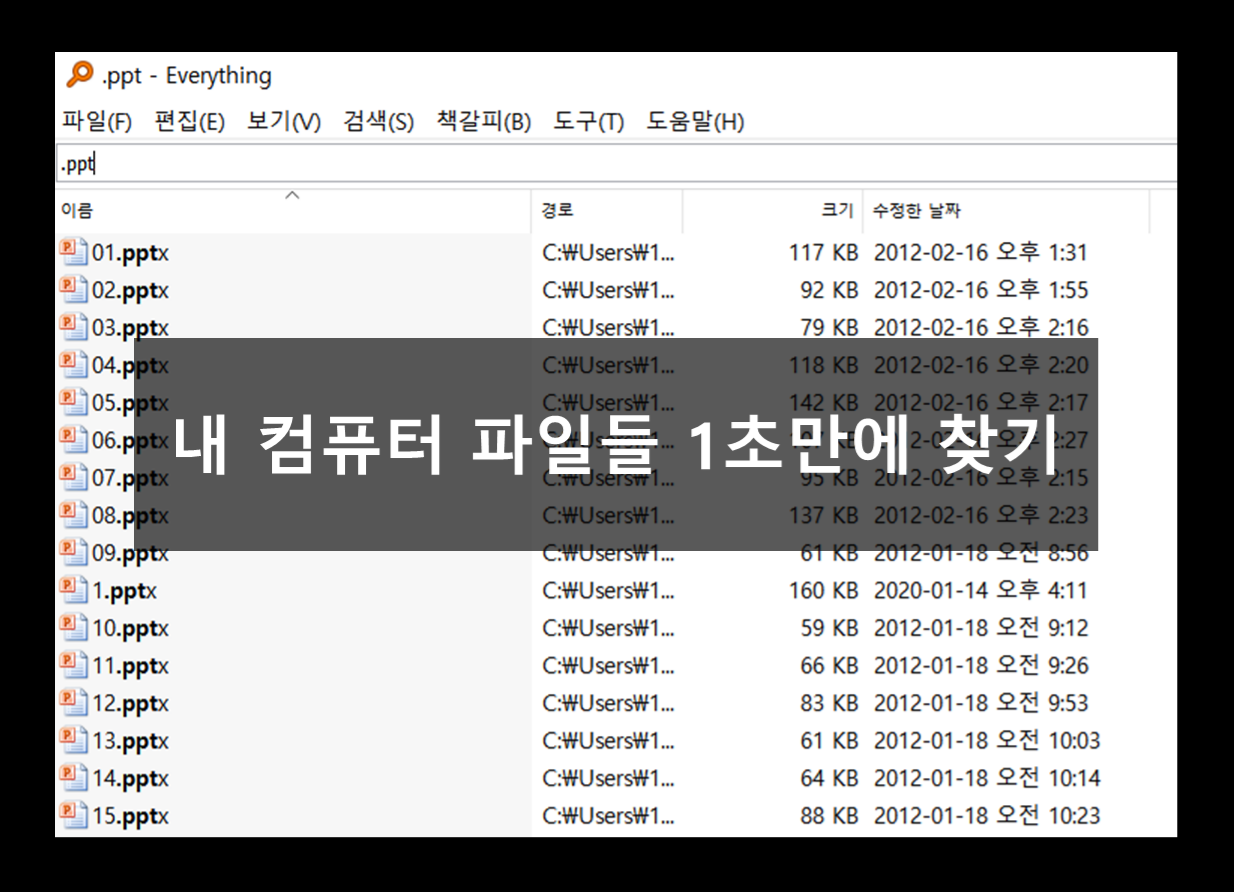Select the PowerPoint icon of 04.pptx
The image size is (1234, 893).
coord(73,365)
